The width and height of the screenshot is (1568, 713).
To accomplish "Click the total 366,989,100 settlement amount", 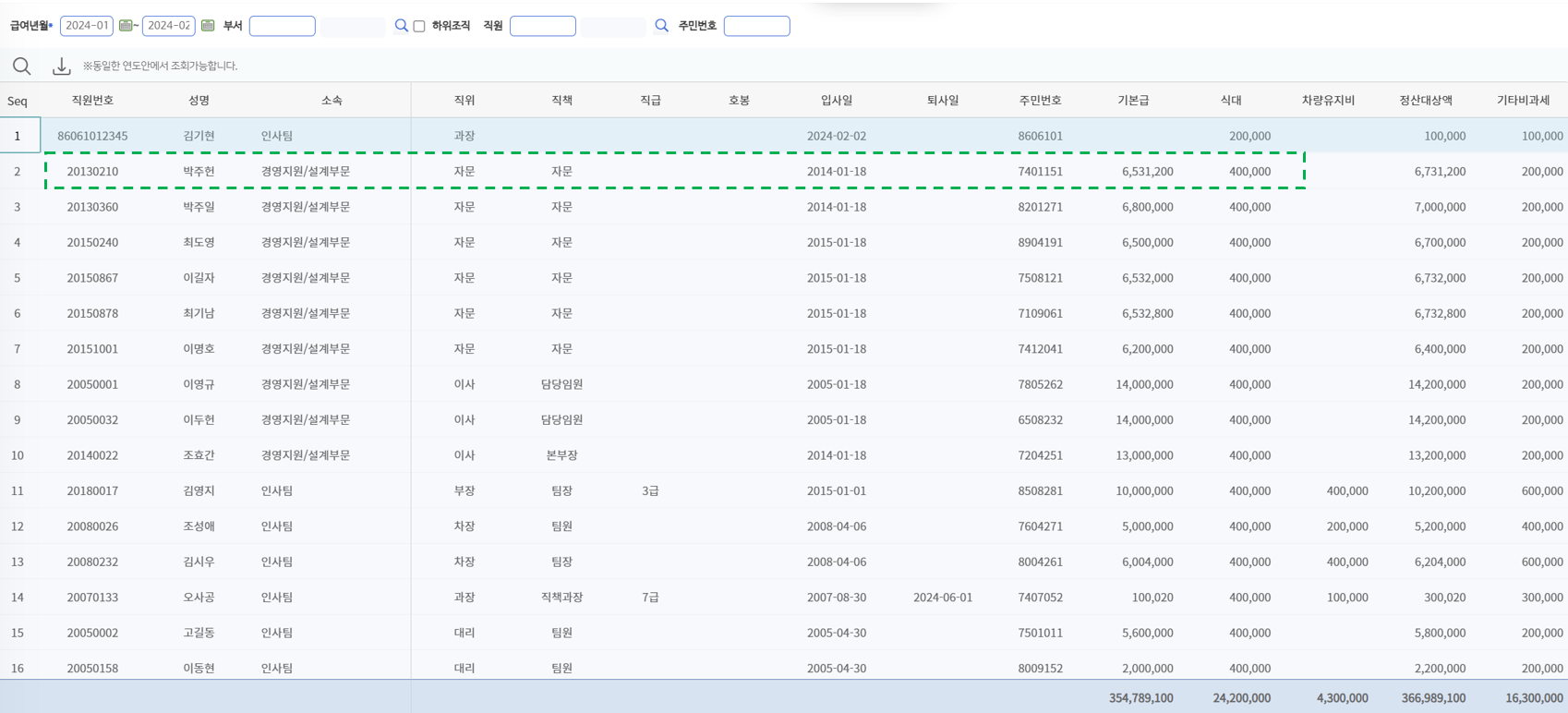I will coord(1433,698).
